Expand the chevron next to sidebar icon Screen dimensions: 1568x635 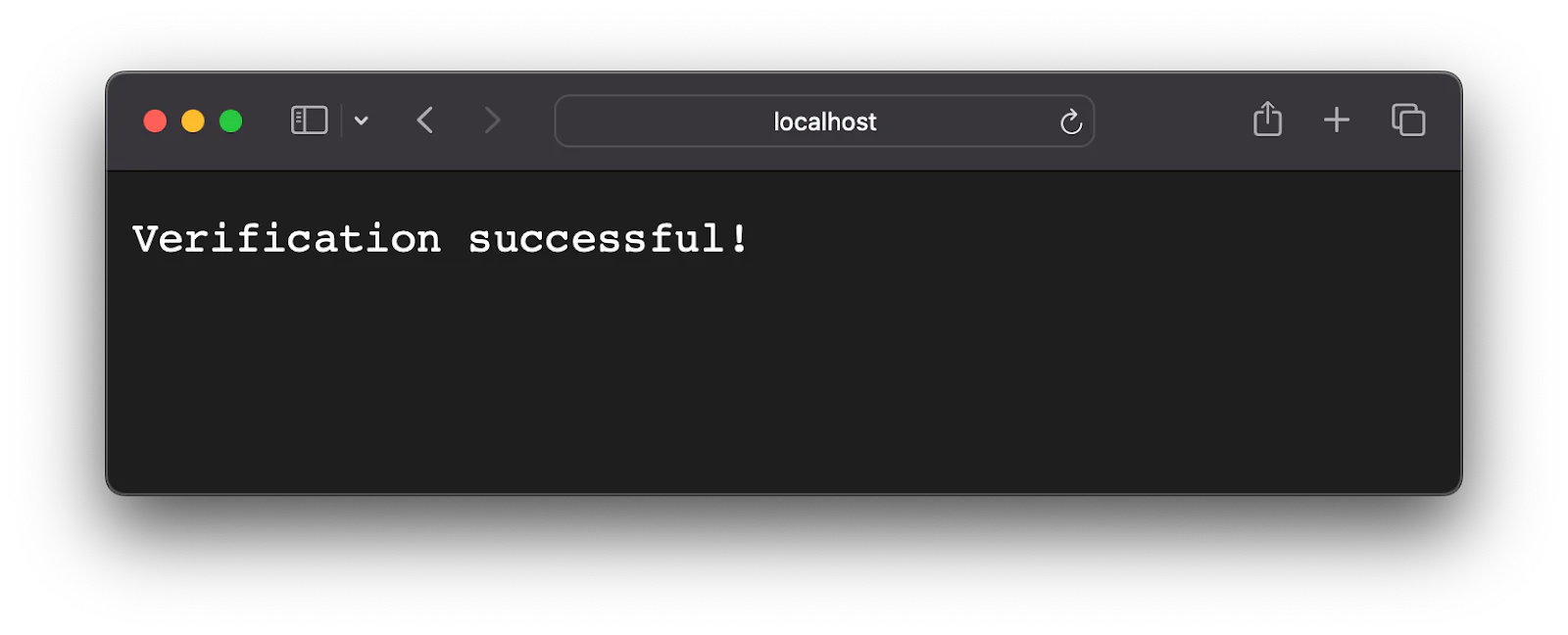pyautogui.click(x=362, y=121)
